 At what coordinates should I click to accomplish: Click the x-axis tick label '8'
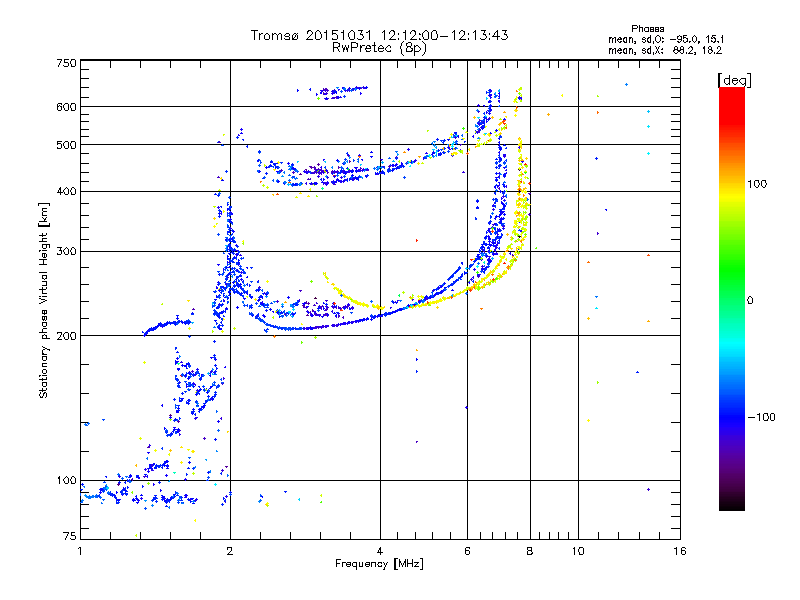coord(530,551)
